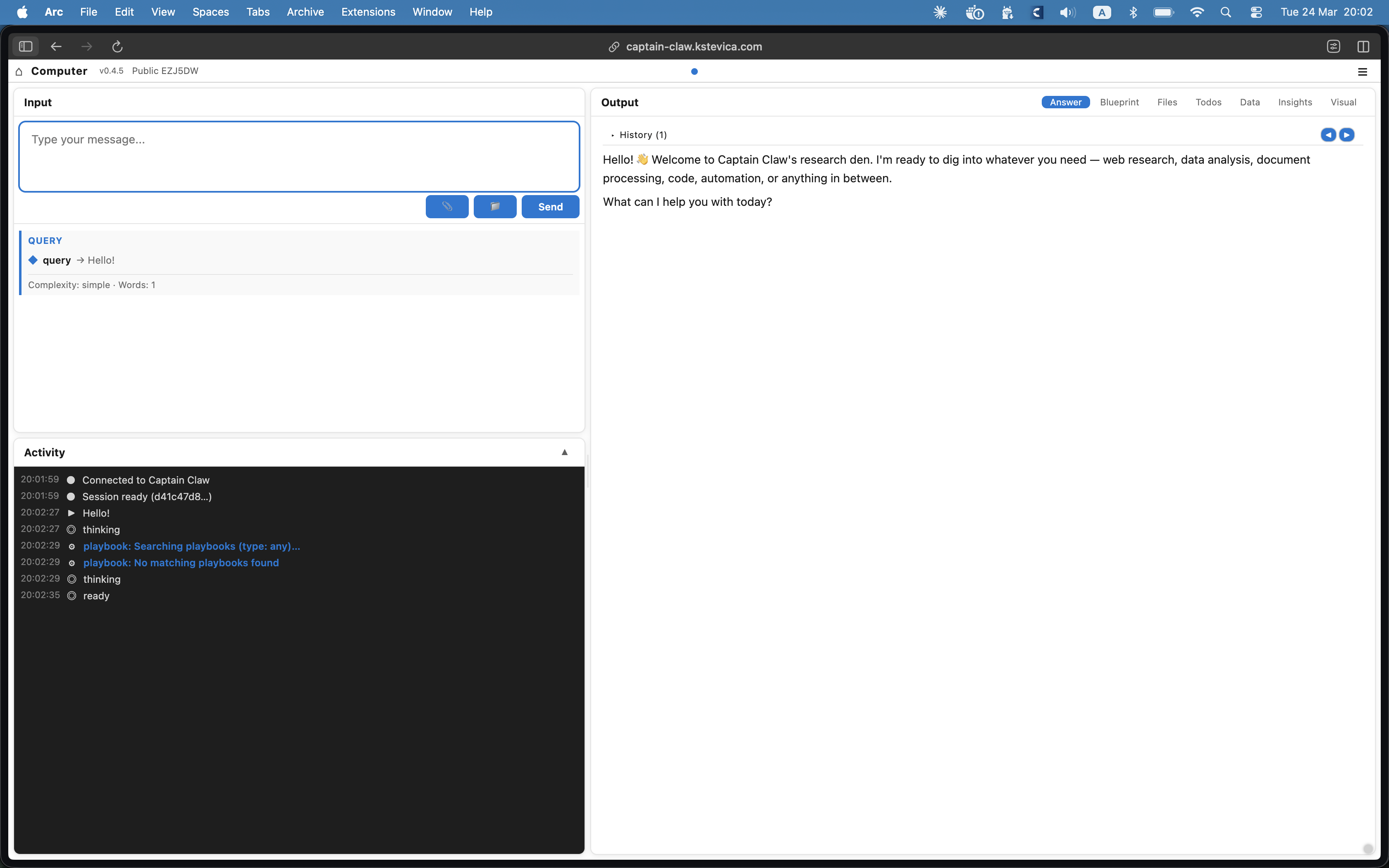
Task: Click the volume icon in the menu bar
Action: 1067,12
